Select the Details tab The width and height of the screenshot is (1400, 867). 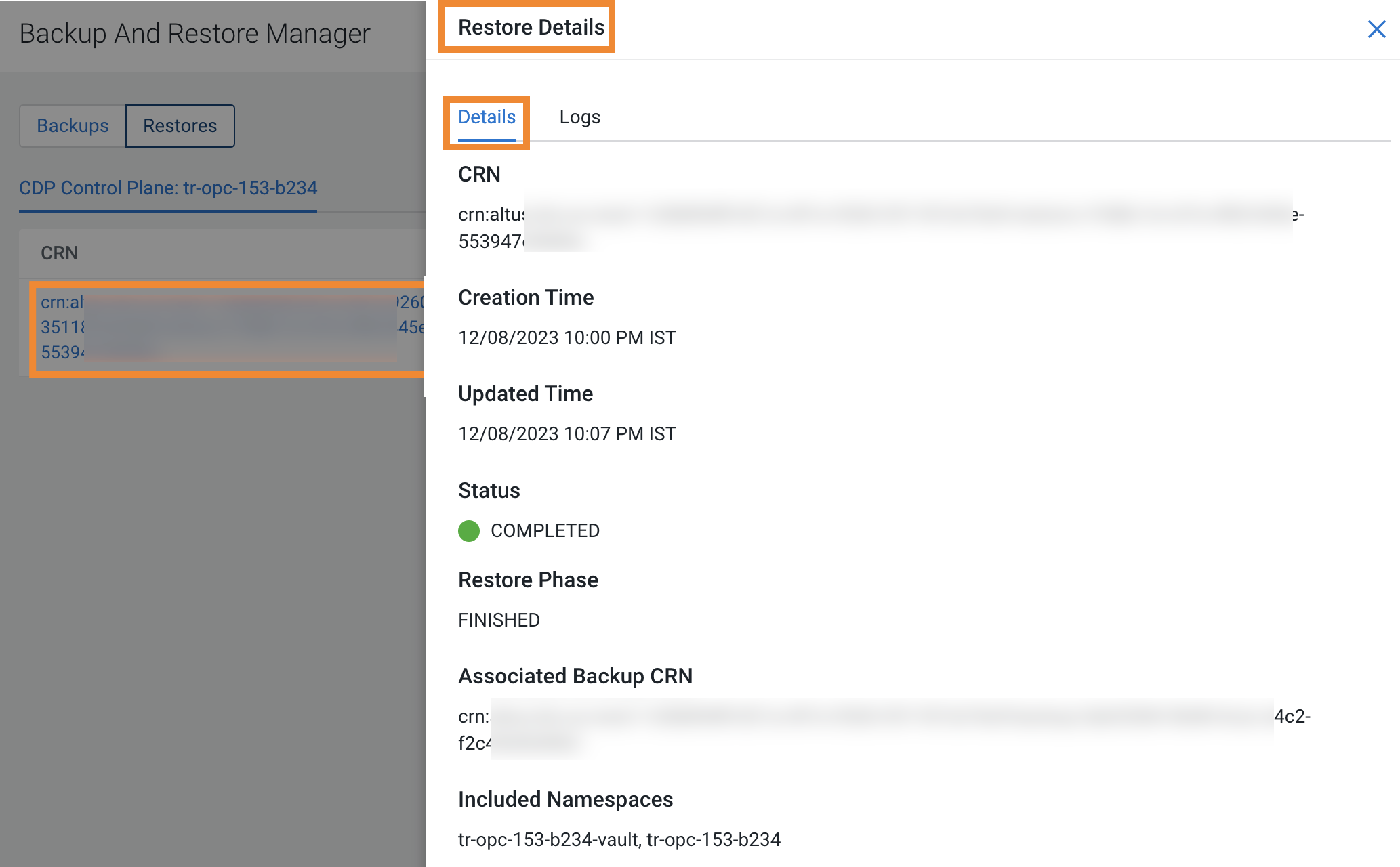pos(485,117)
